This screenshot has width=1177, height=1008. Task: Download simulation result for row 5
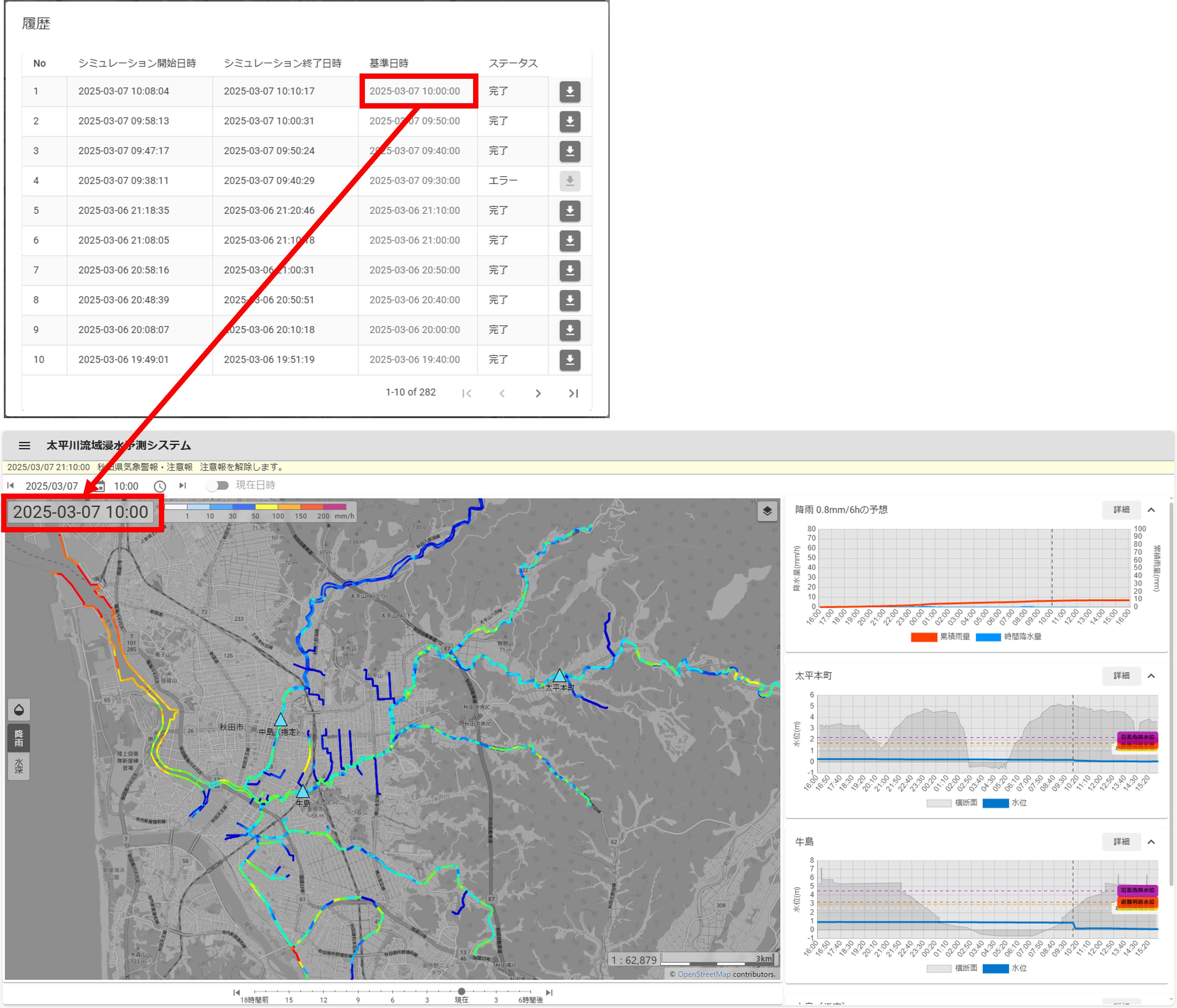(x=570, y=211)
